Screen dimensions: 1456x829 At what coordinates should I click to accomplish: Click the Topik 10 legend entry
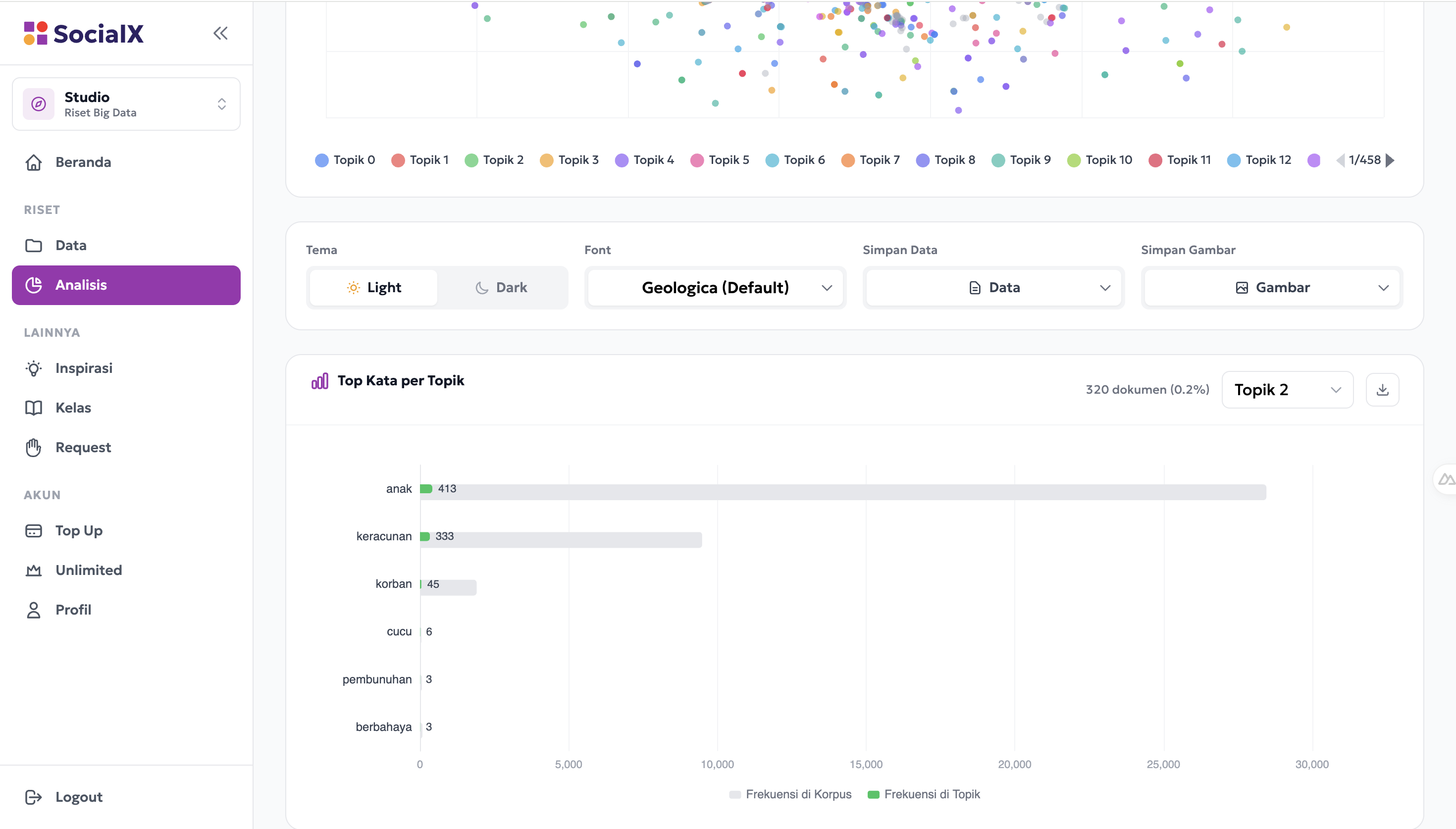(1100, 160)
